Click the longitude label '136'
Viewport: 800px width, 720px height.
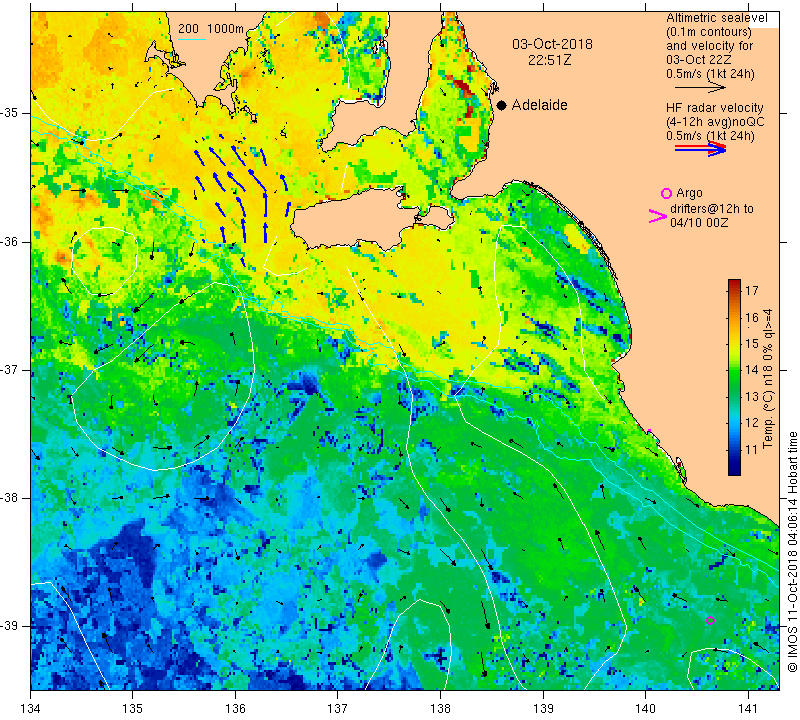point(235,708)
